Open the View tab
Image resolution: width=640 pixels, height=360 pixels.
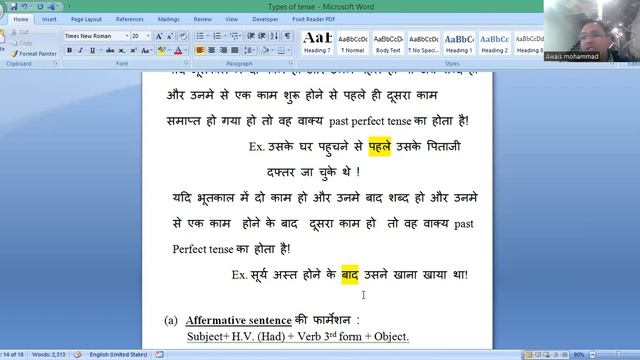click(231, 19)
